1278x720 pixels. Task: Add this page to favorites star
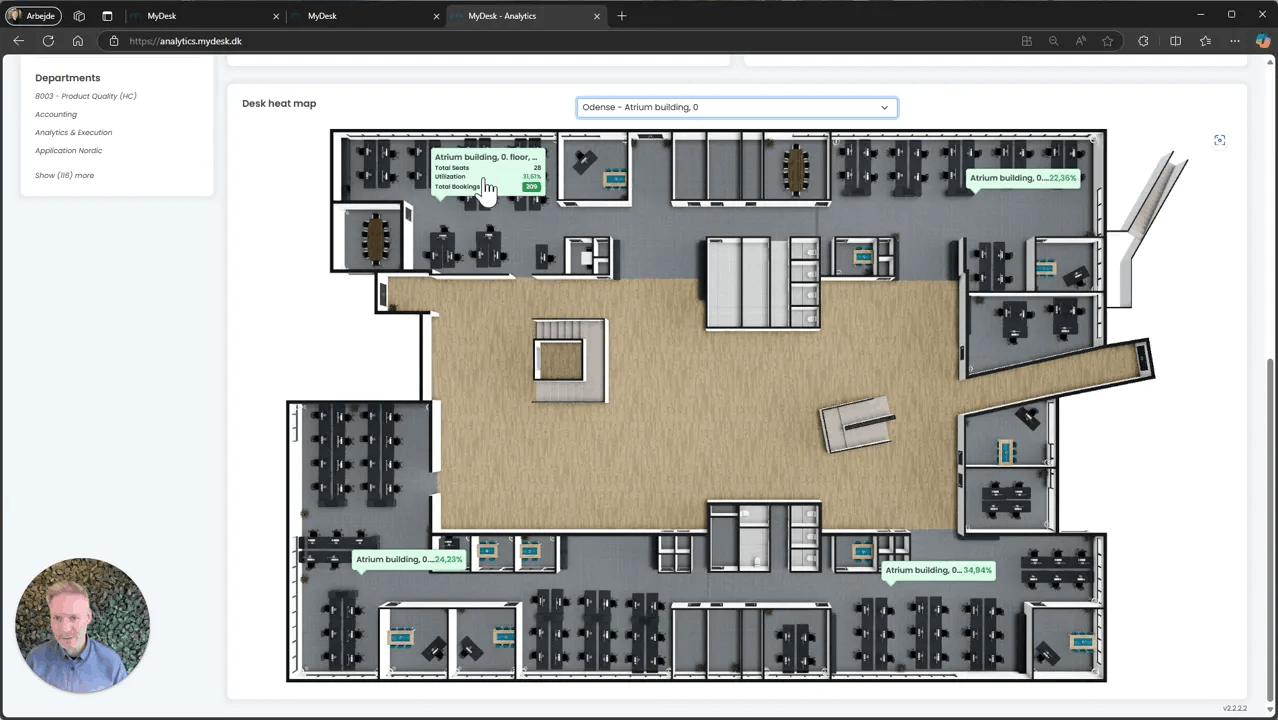coord(1107,41)
